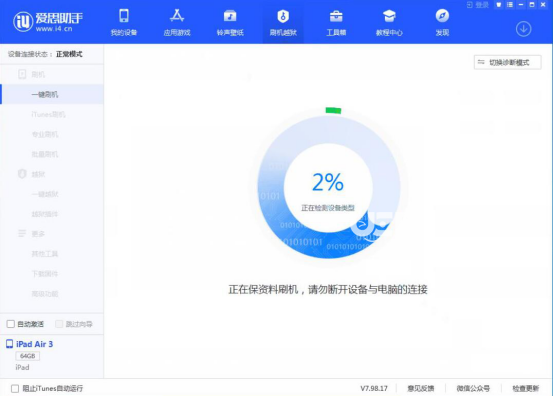Select the 刷机越狱 flash and jailbreak section
This screenshot has height=396, width=554.
coord(283,23)
